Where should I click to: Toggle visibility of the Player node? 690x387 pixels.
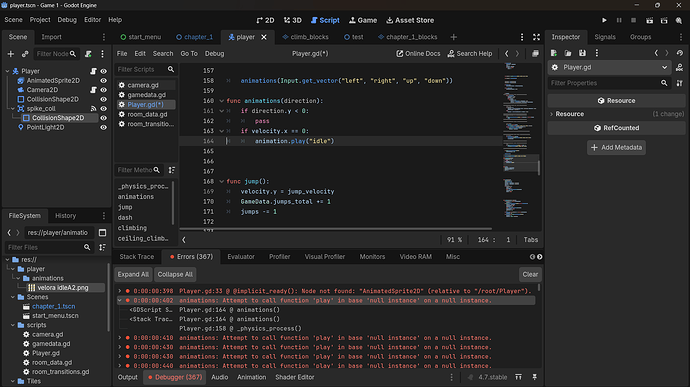click(103, 71)
